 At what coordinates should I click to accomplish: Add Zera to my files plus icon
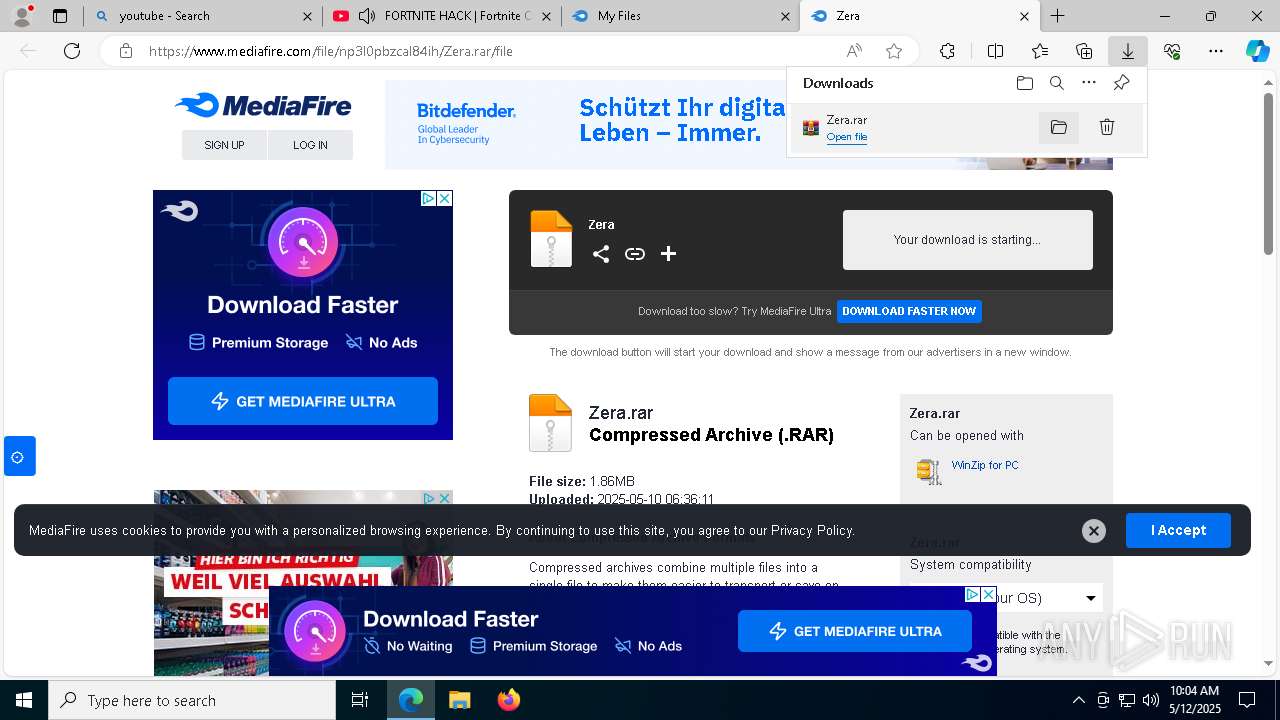669,254
